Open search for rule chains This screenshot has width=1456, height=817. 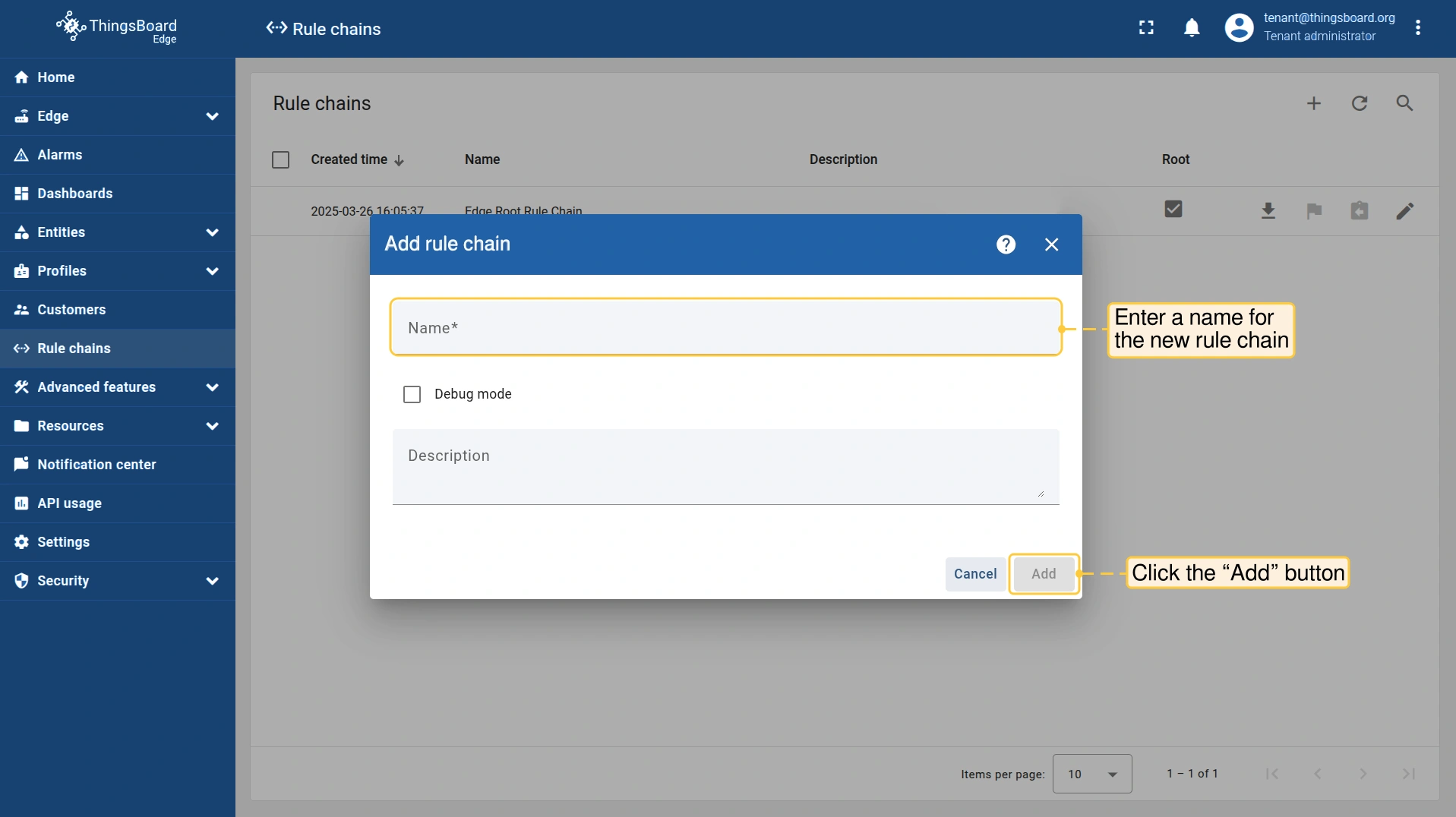coord(1404,103)
